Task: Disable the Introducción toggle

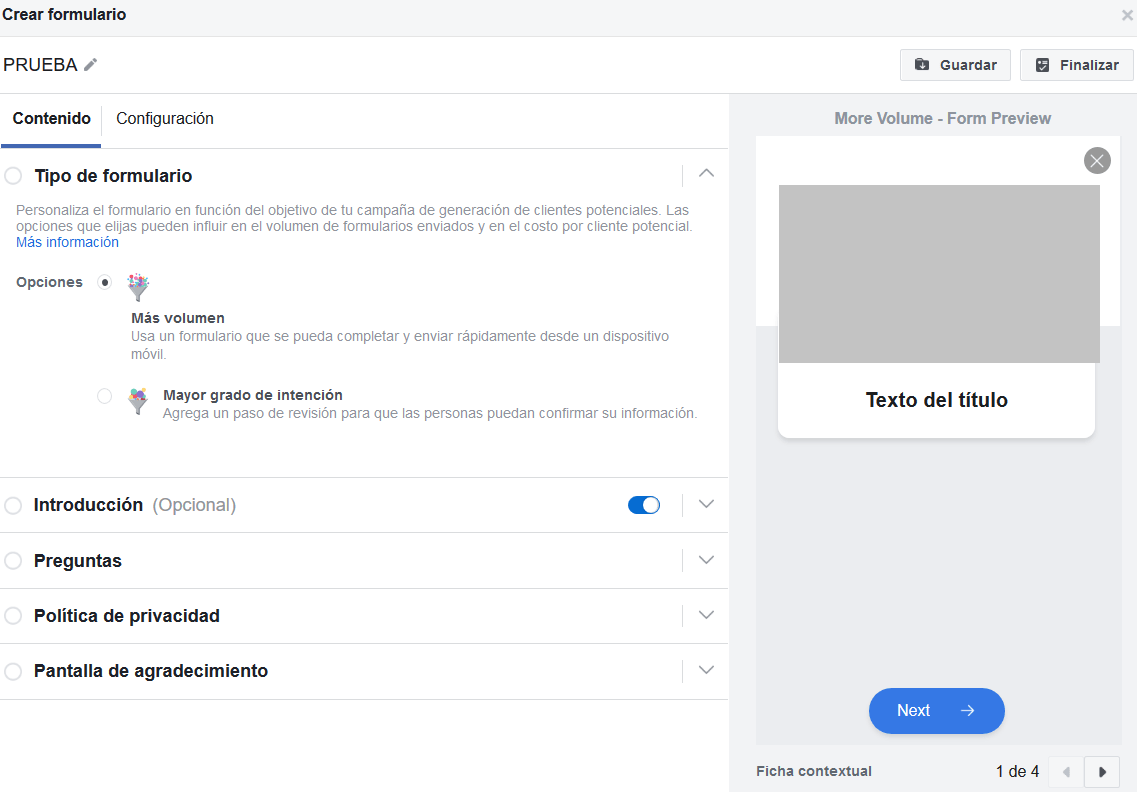Action: (x=644, y=505)
